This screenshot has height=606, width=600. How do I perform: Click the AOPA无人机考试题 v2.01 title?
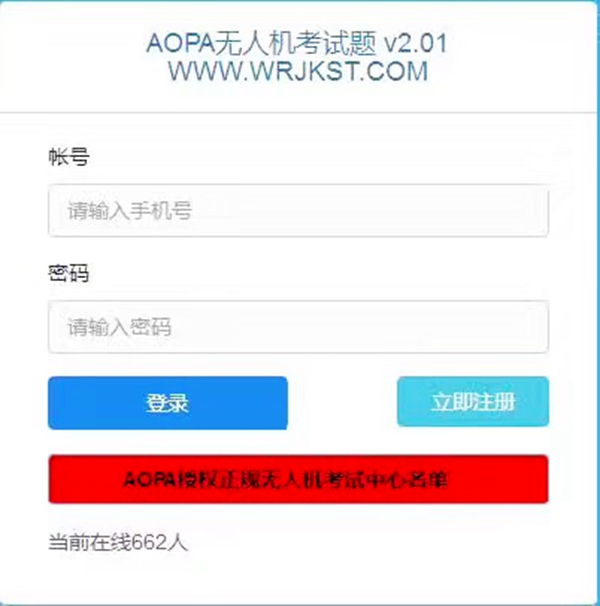[297, 43]
